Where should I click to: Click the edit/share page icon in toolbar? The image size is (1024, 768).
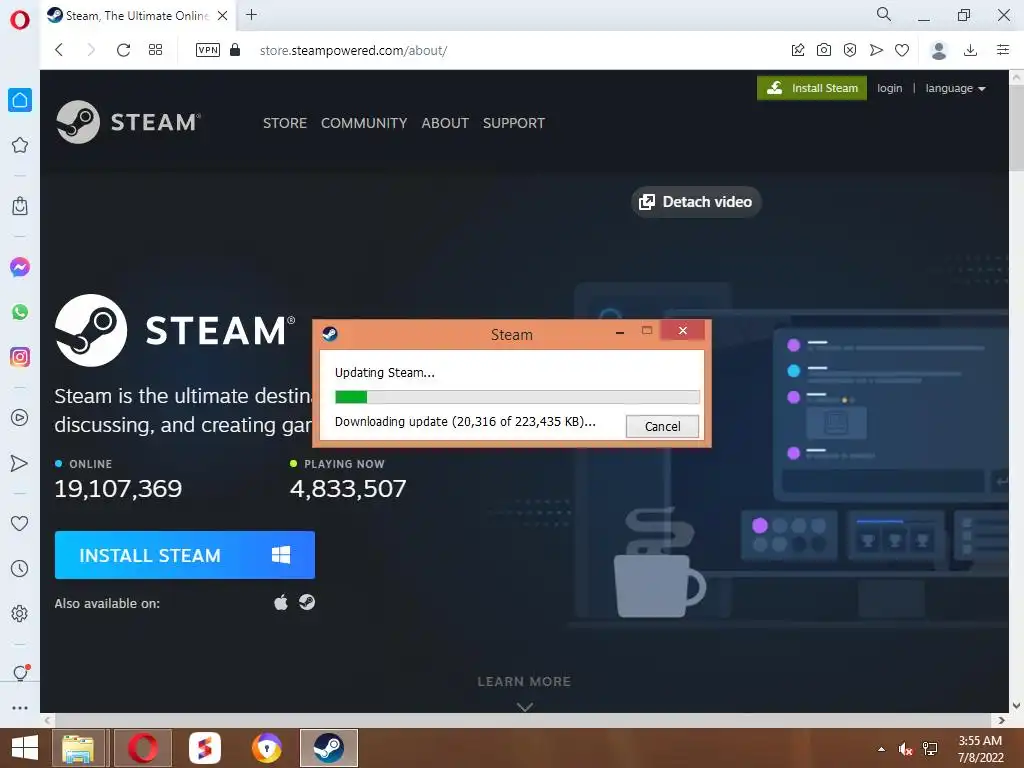[x=798, y=50]
